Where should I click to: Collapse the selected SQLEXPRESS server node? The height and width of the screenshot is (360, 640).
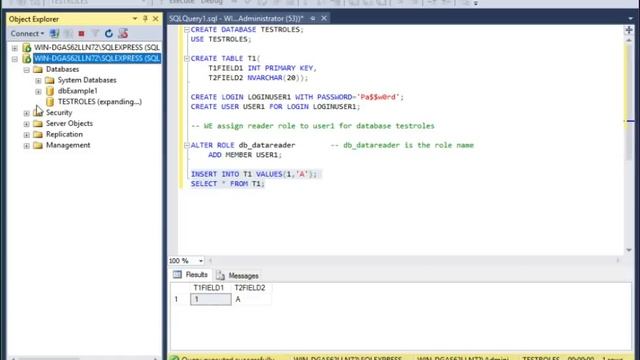tap(15, 59)
